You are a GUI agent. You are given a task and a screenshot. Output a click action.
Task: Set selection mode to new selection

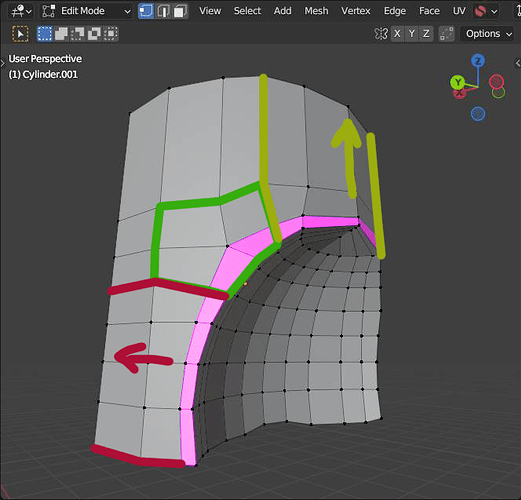coord(45,34)
